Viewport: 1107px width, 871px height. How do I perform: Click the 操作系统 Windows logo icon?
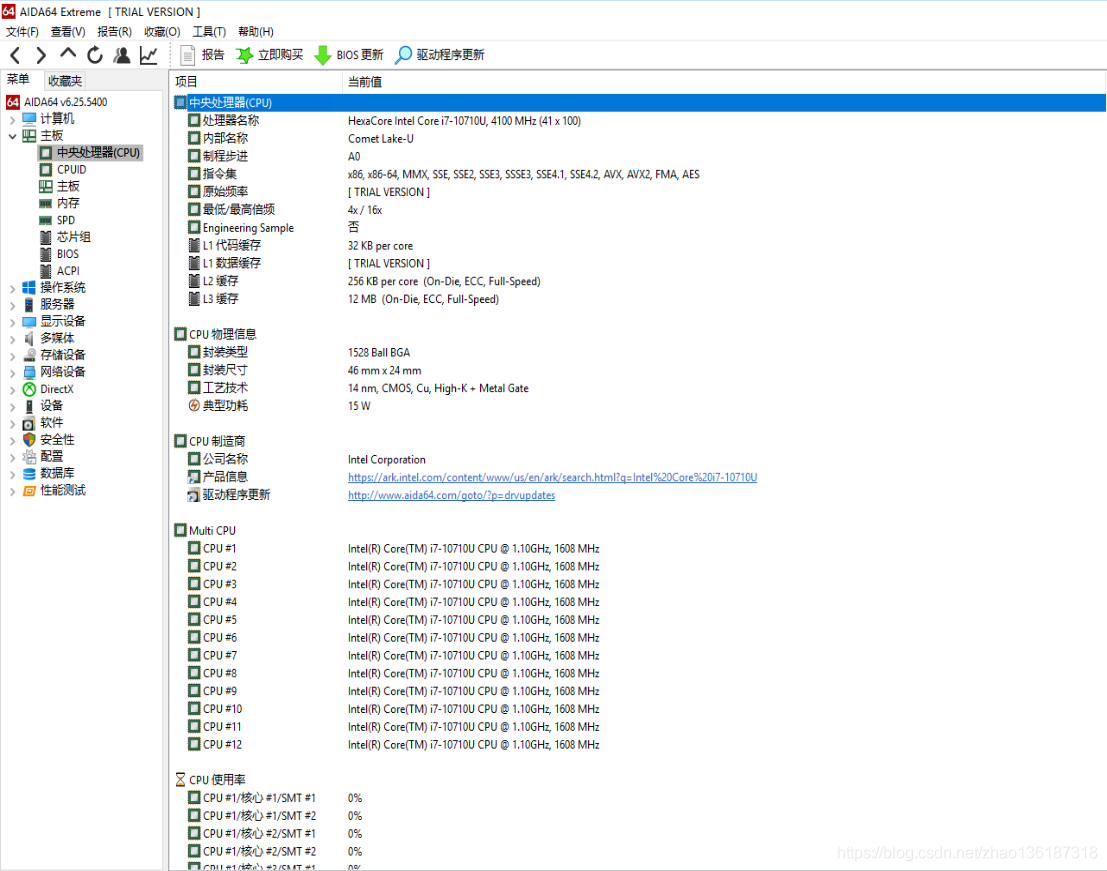29,287
